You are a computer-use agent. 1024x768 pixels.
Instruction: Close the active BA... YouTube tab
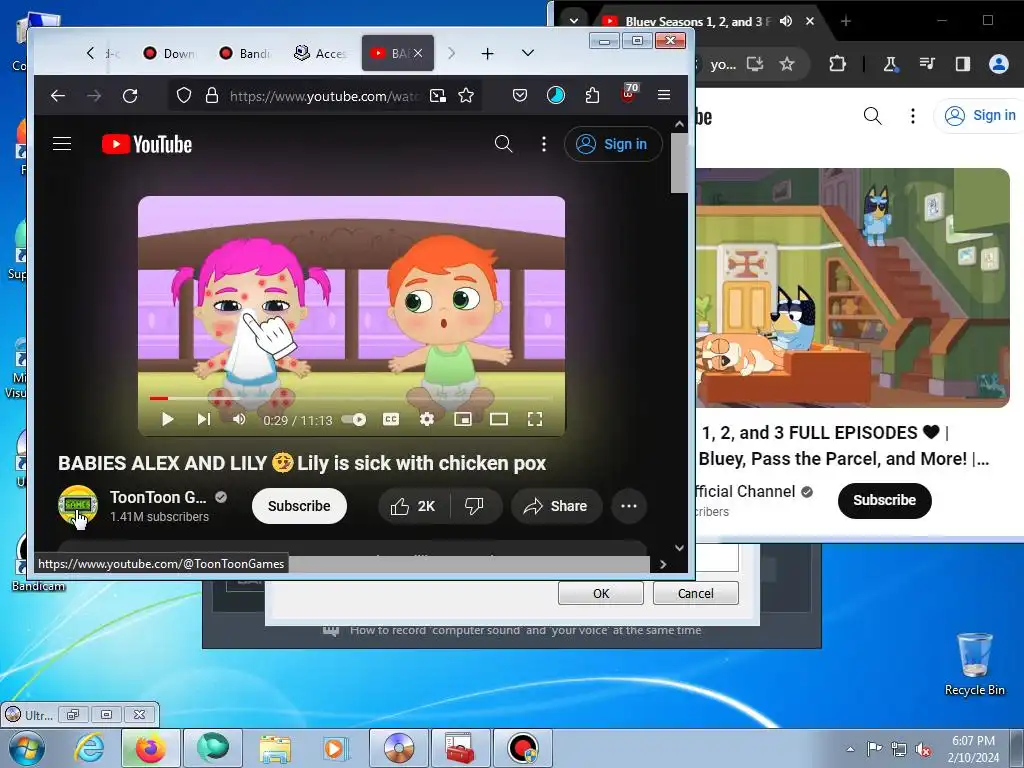(x=419, y=54)
